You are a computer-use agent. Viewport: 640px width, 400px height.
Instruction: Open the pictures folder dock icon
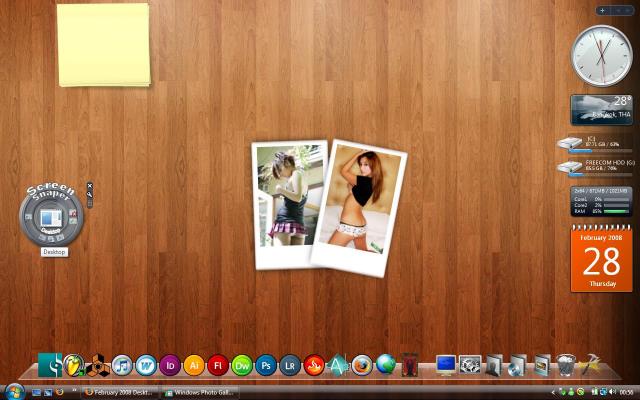pos(542,365)
